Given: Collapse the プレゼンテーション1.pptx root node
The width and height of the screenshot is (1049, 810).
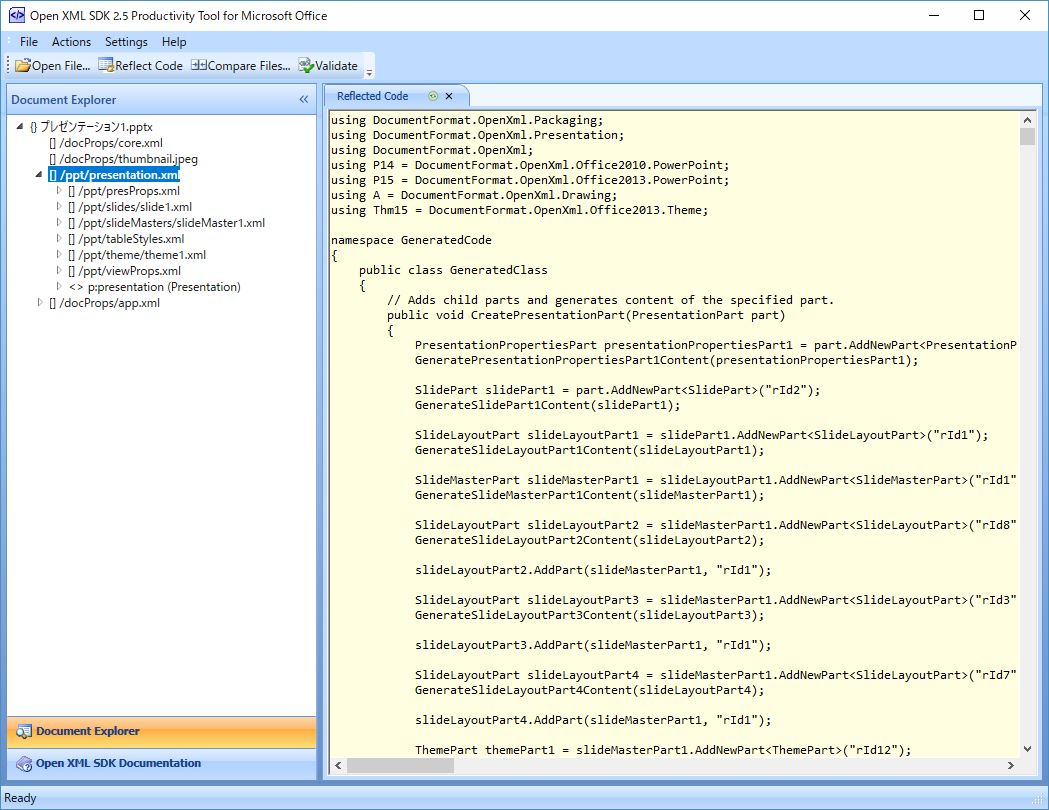Looking at the screenshot, I should [20, 126].
